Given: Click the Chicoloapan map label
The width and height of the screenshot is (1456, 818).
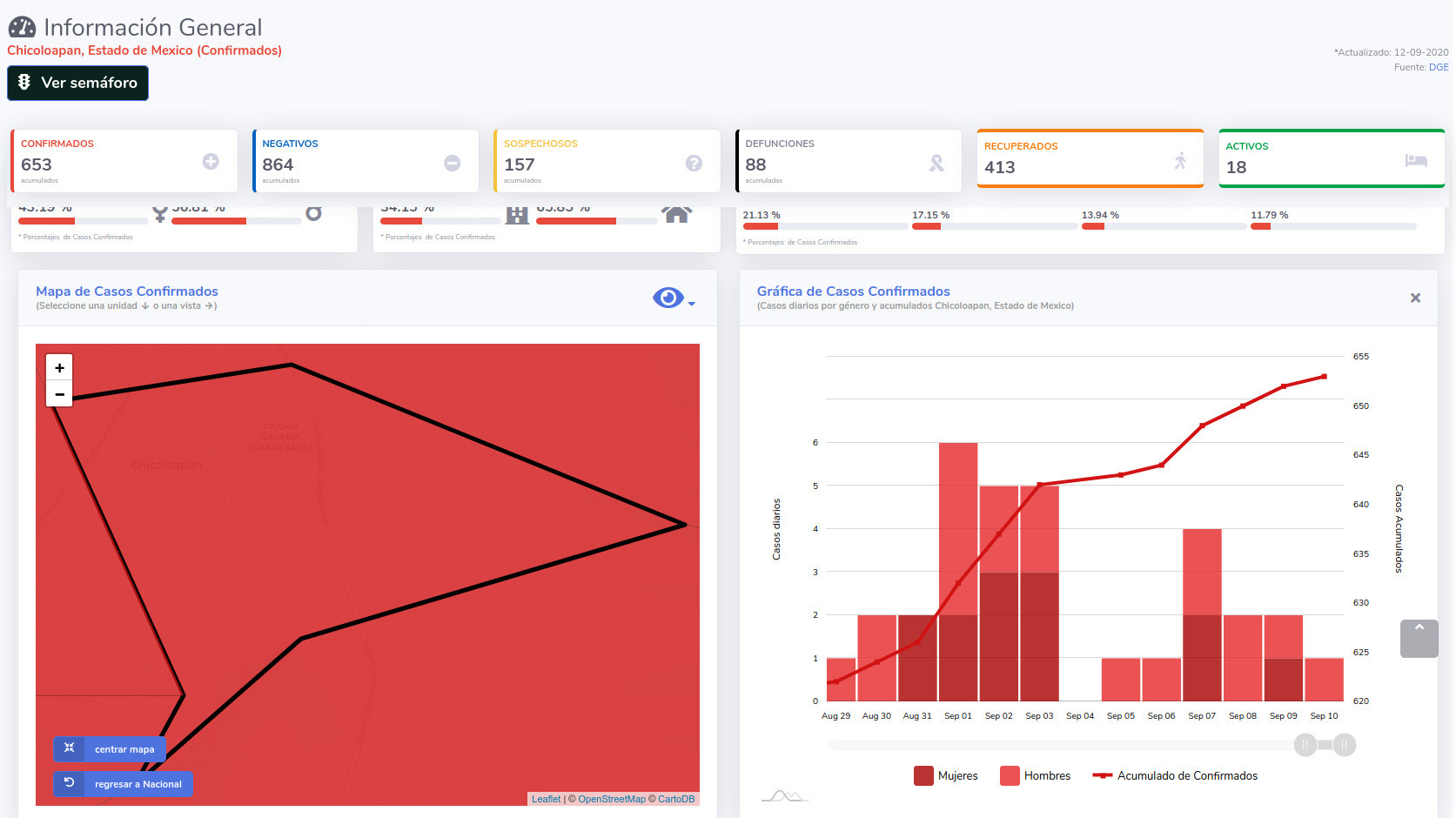Looking at the screenshot, I should pos(166,465).
